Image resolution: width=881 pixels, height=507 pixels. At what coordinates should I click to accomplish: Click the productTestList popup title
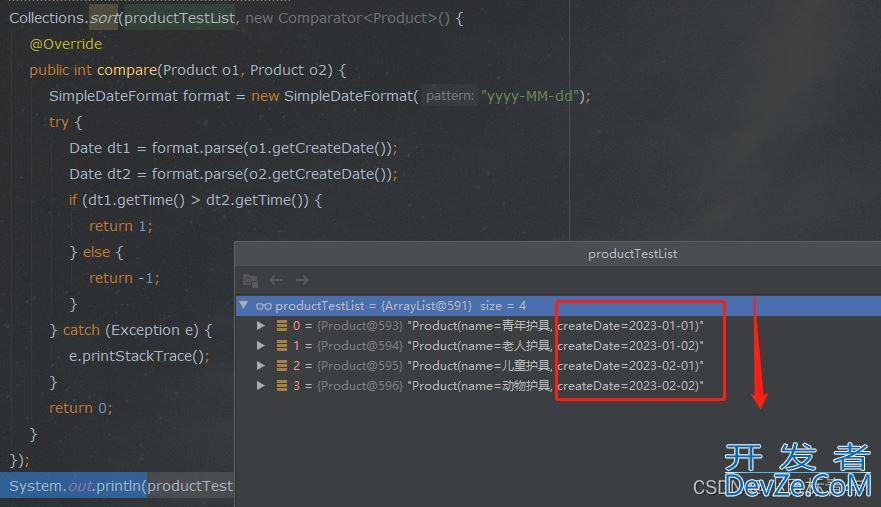coord(633,254)
